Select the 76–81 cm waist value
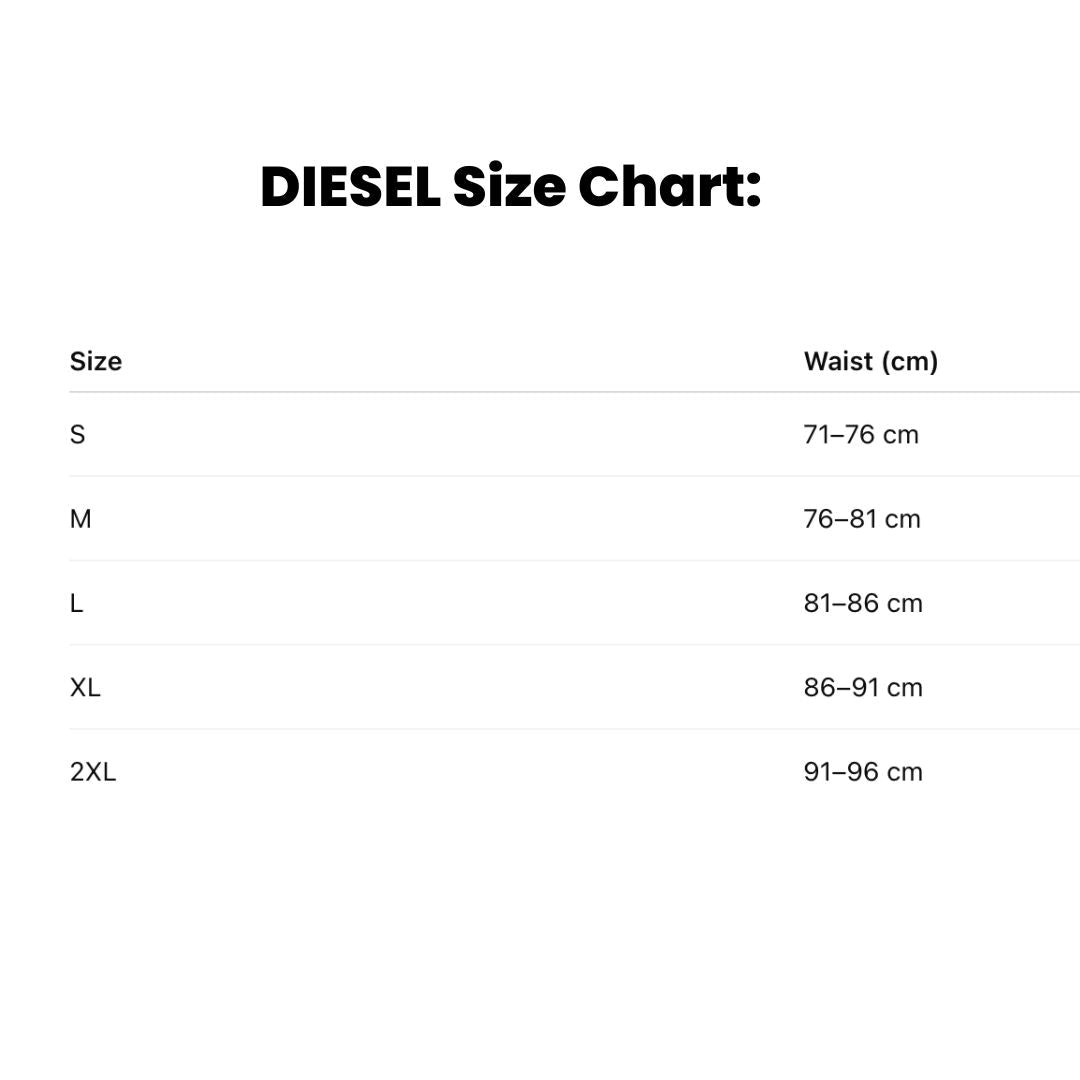This screenshot has width=1080, height=1080. [x=862, y=519]
